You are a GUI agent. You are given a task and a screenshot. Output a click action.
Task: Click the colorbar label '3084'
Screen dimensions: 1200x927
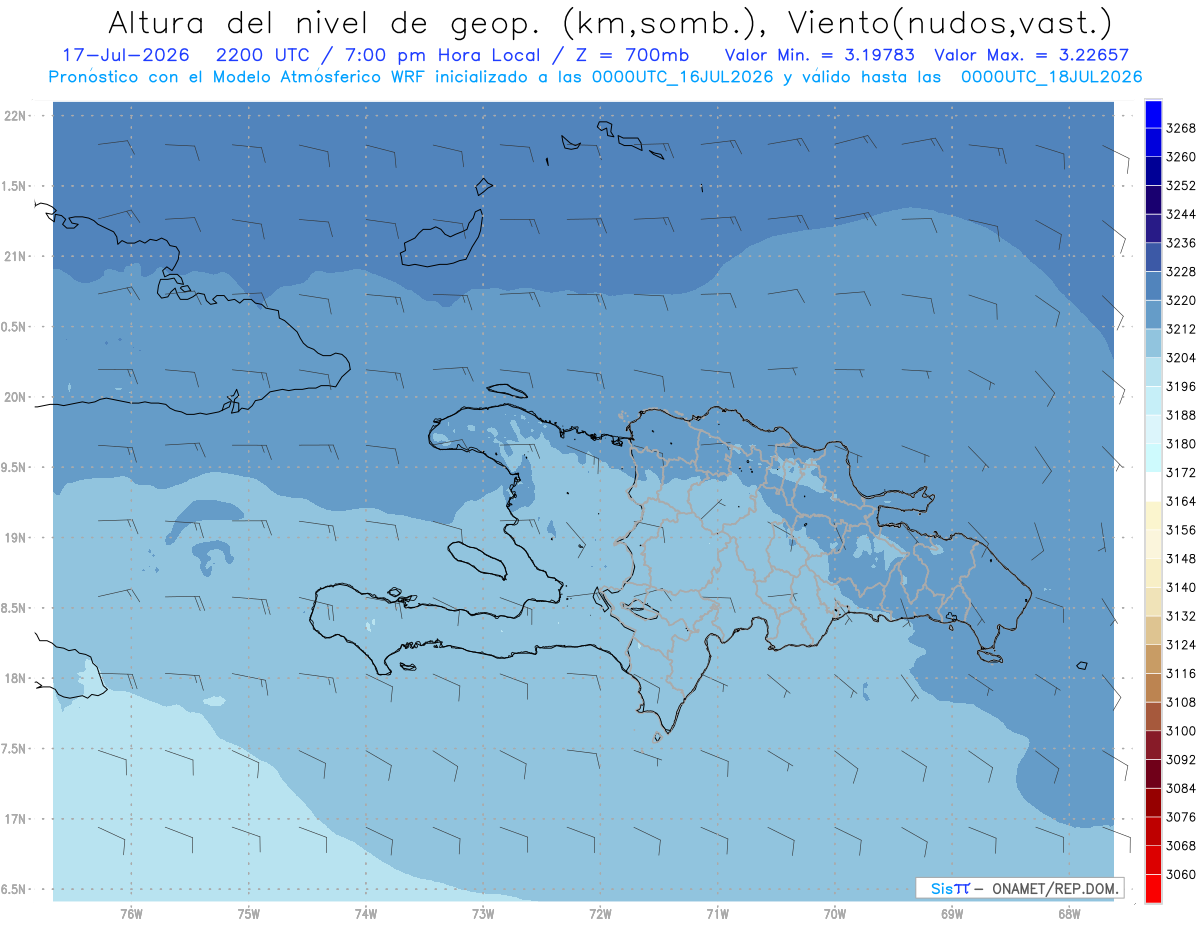pos(1180,788)
